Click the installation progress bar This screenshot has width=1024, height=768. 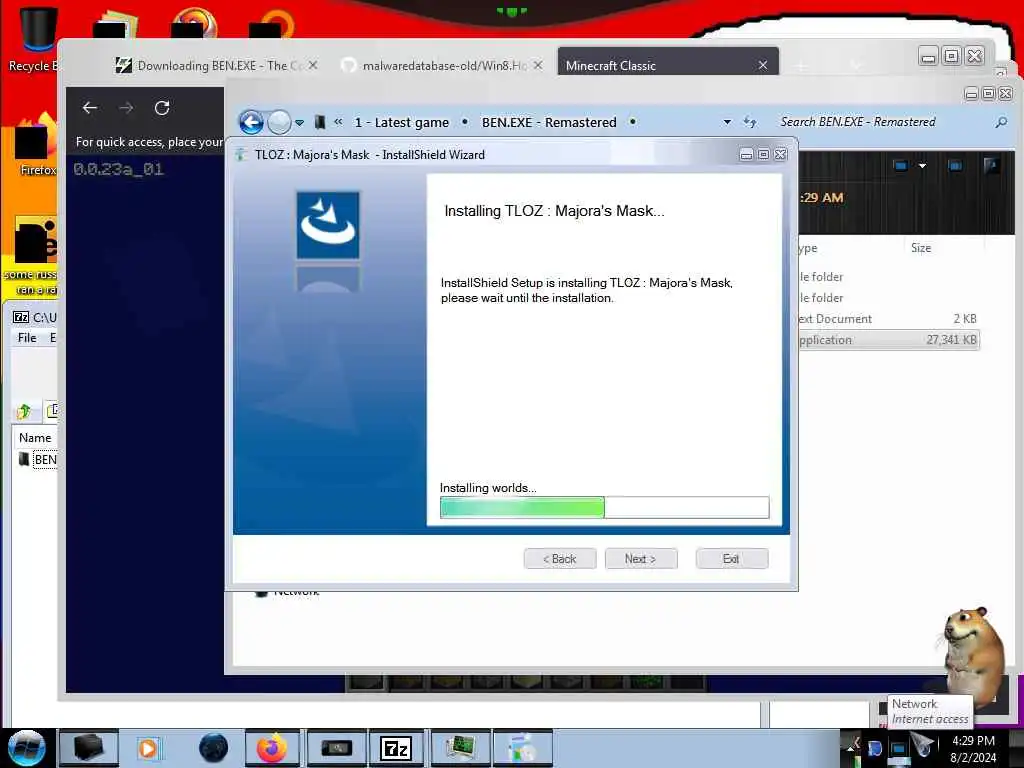[x=604, y=507]
